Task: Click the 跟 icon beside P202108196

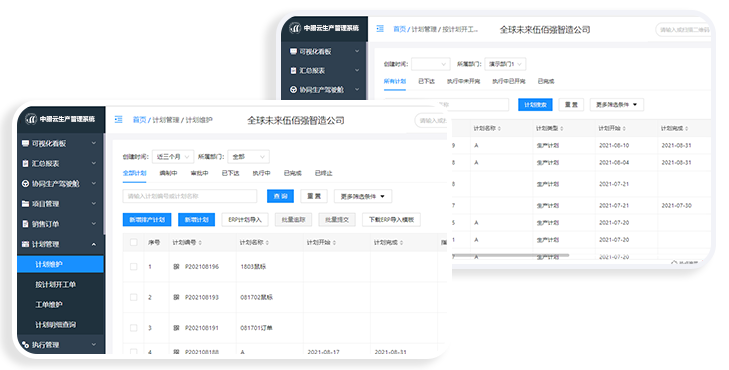Action: point(176,266)
